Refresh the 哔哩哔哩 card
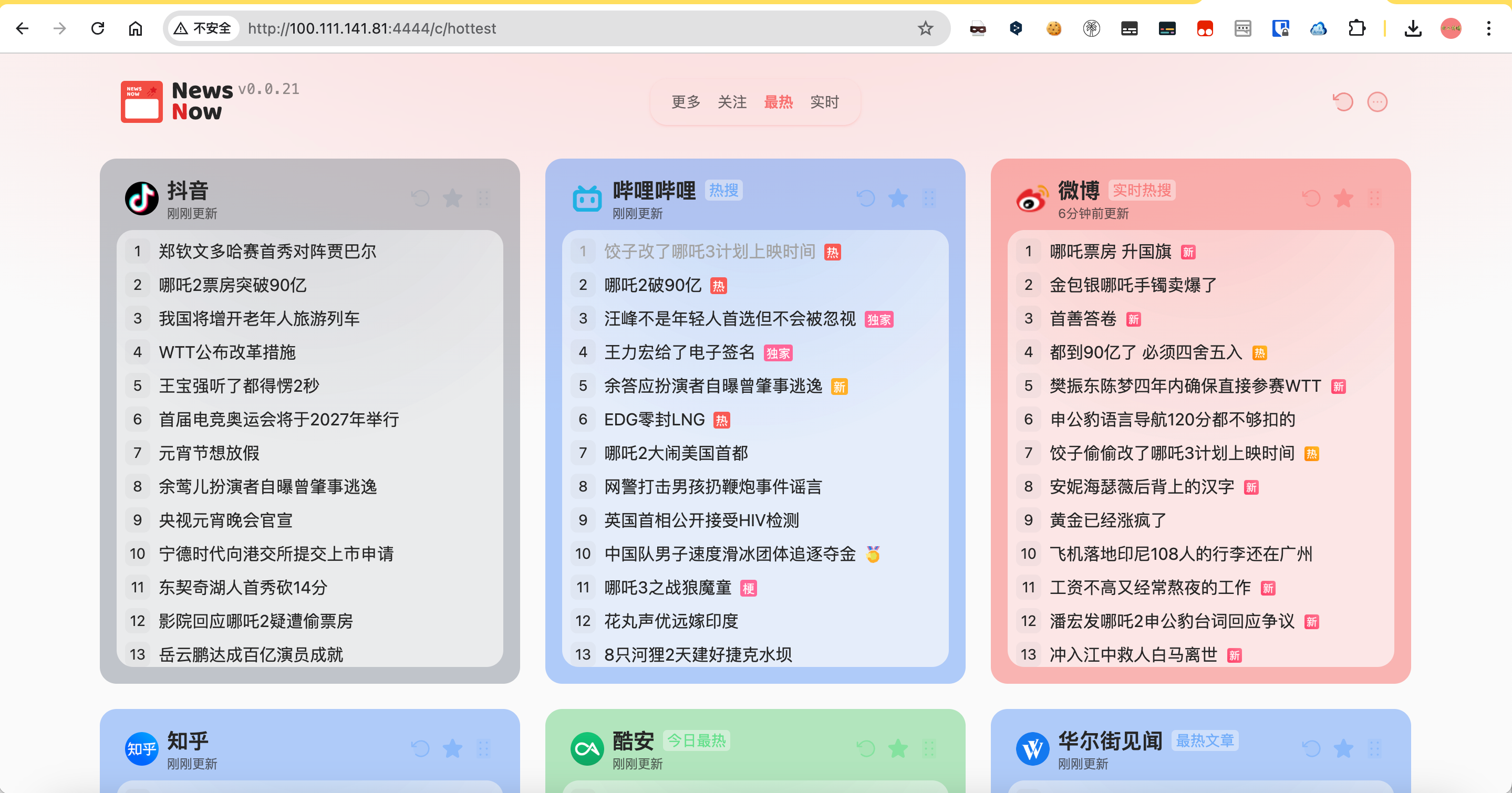The width and height of the screenshot is (1512, 793). click(866, 199)
